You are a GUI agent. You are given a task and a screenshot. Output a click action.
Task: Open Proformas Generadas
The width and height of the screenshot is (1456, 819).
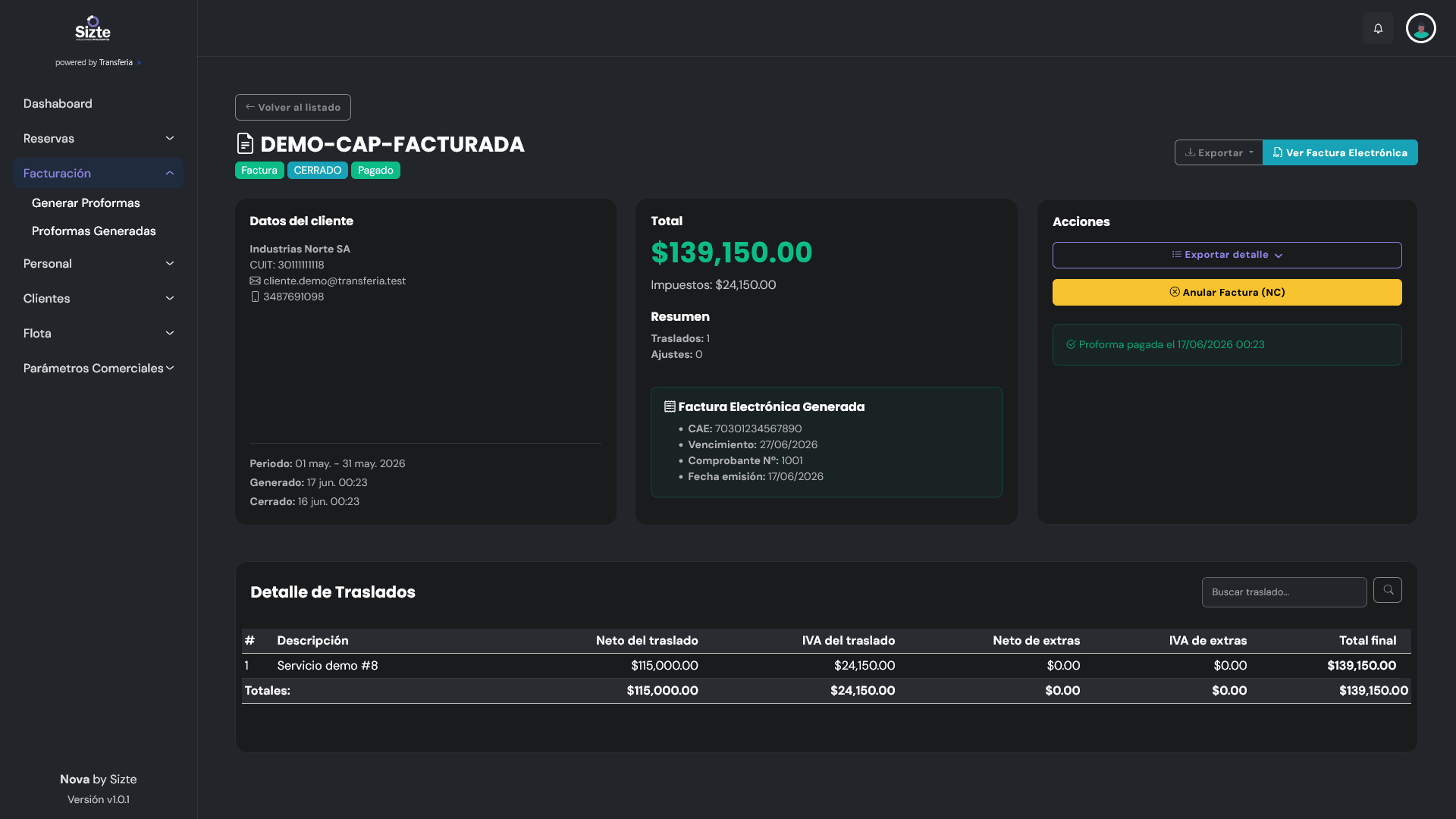(93, 231)
